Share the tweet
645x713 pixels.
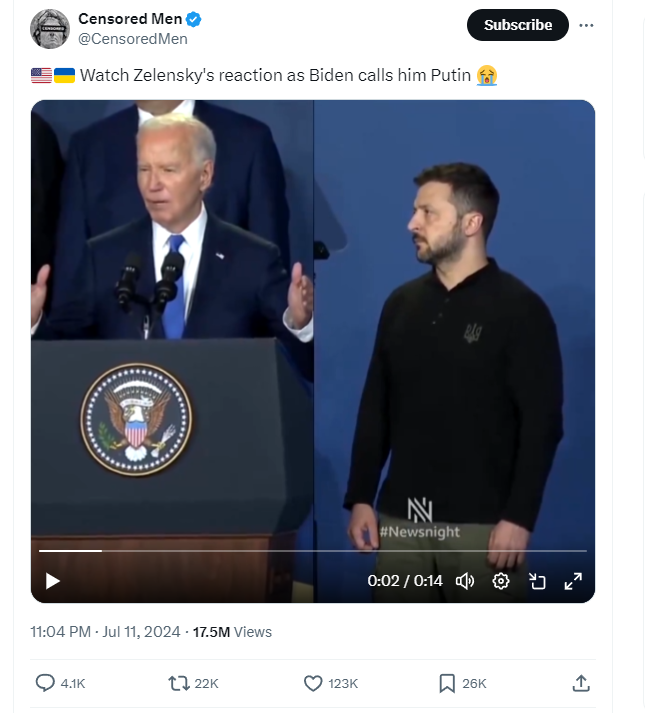[x=580, y=683]
